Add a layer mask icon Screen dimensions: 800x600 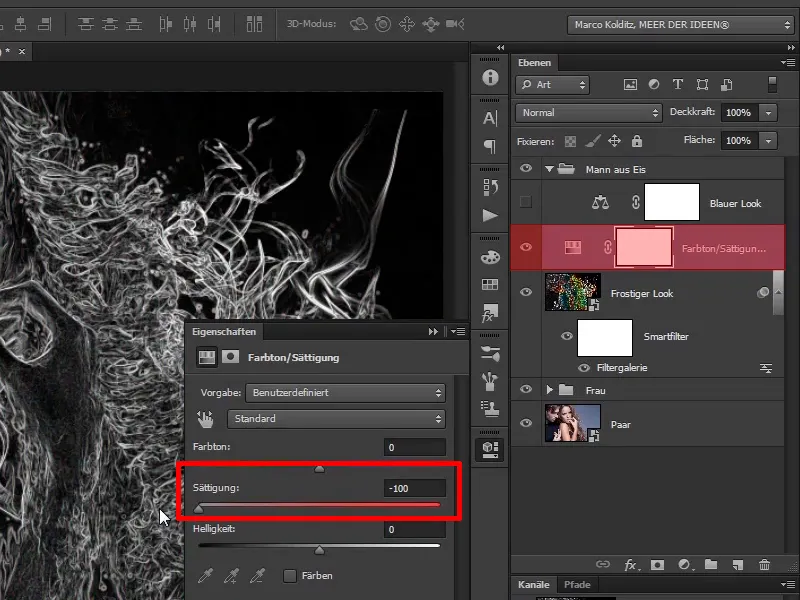[x=657, y=564]
